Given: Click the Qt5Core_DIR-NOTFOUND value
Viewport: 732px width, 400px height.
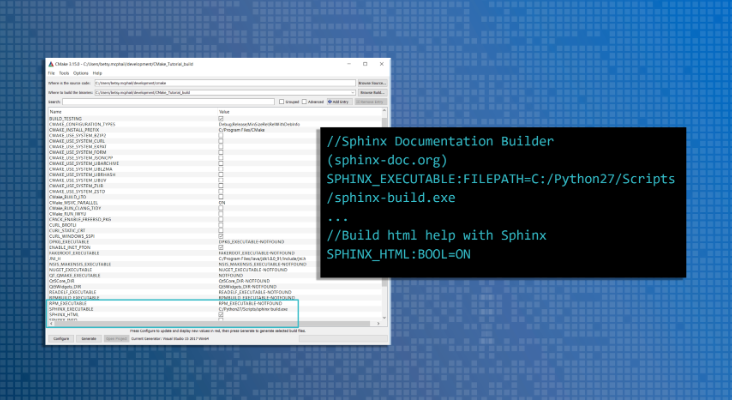Looking at the screenshot, I should [244, 281].
